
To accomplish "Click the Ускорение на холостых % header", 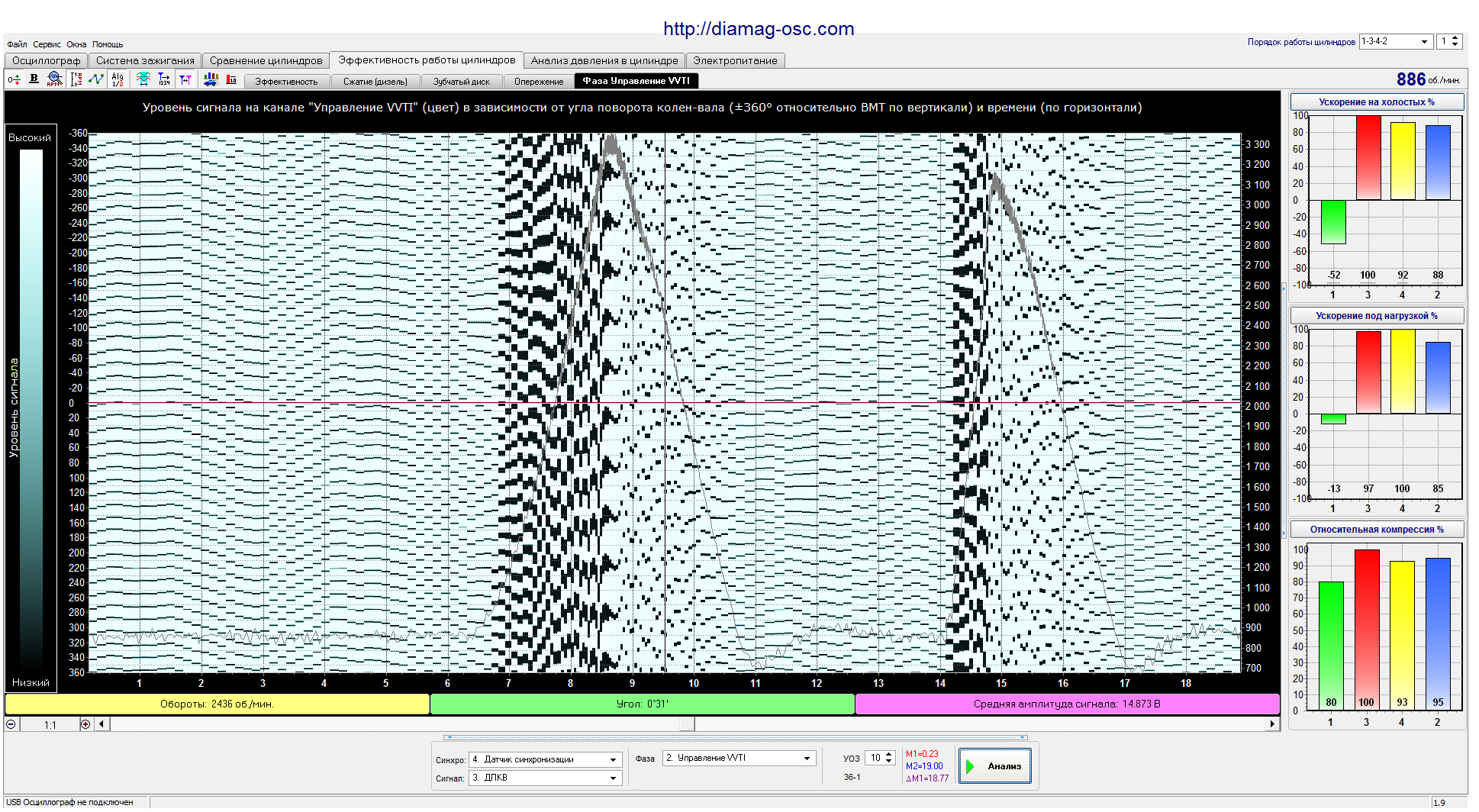I will (x=1376, y=101).
